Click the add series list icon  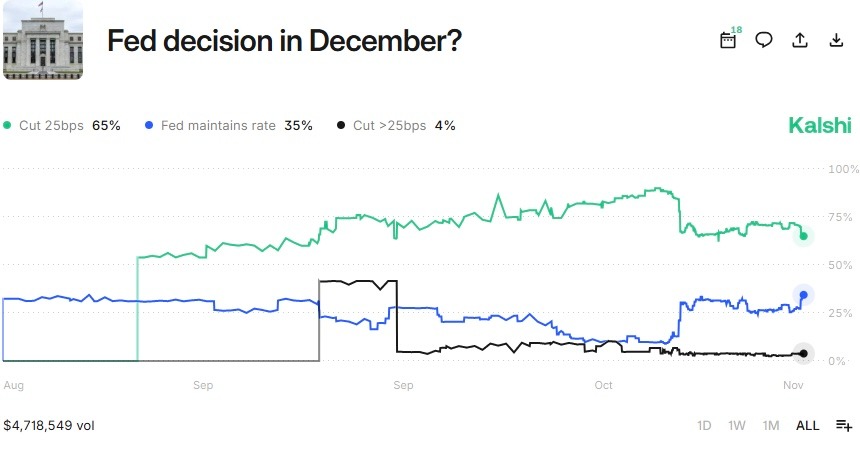click(x=843, y=425)
